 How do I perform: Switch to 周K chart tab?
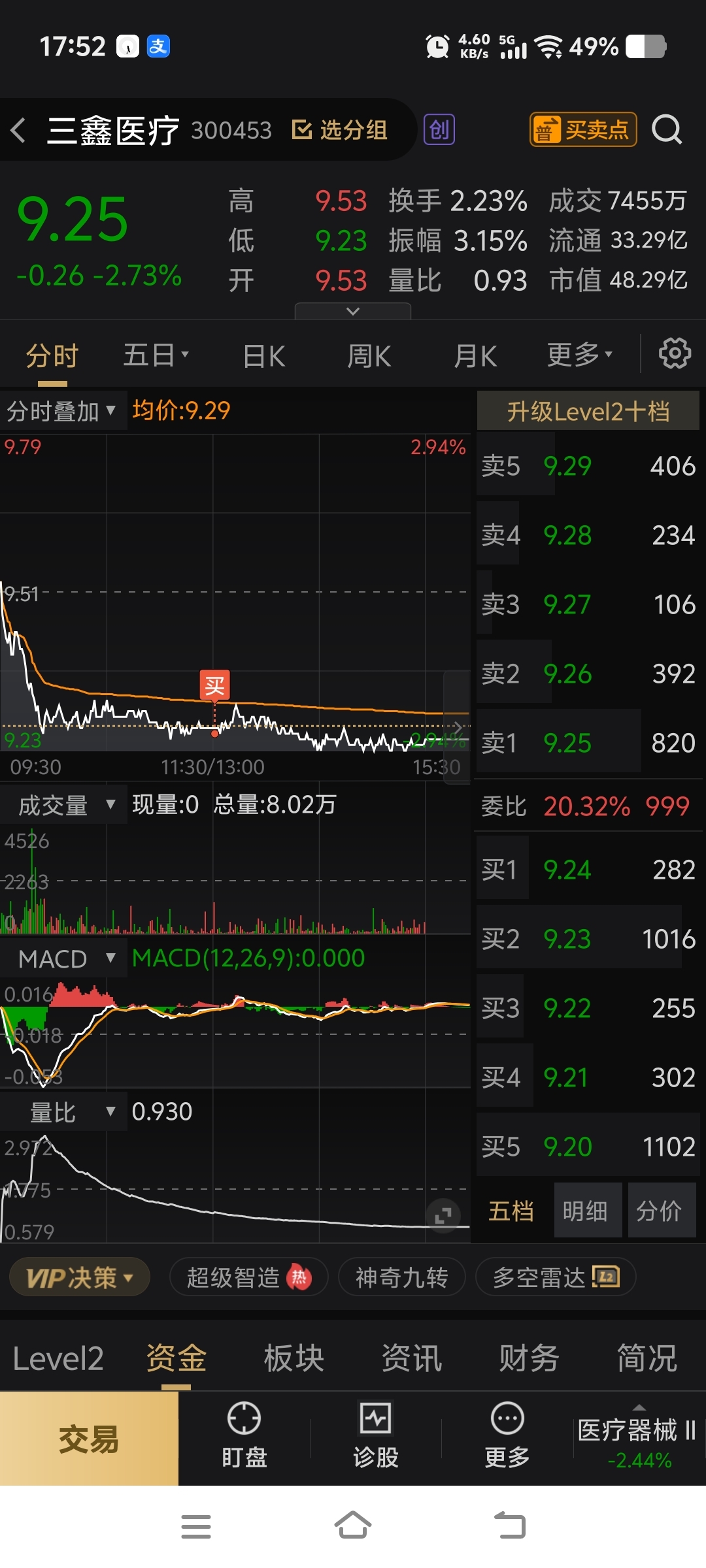click(369, 356)
